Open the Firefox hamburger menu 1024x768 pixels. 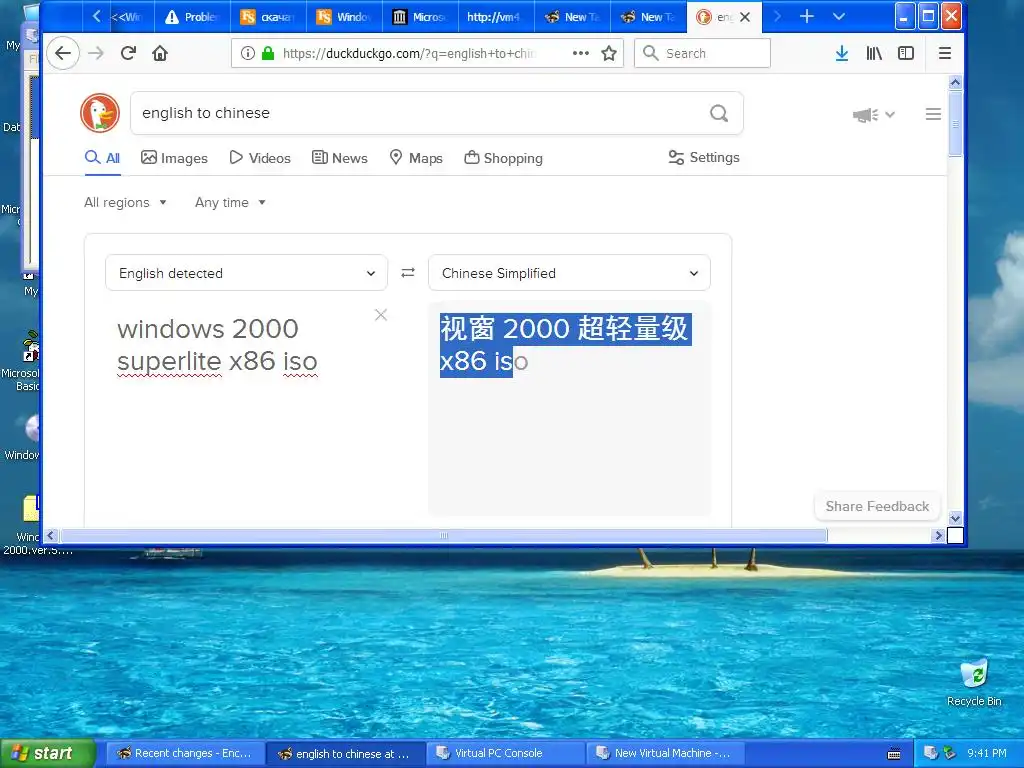(x=944, y=54)
